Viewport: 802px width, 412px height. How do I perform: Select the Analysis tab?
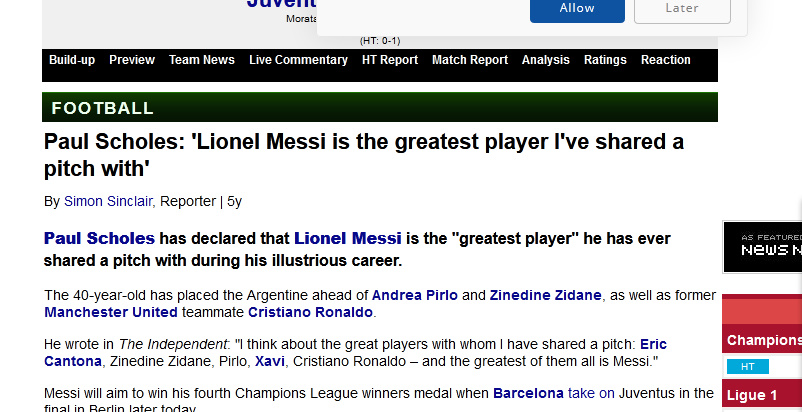pos(545,60)
